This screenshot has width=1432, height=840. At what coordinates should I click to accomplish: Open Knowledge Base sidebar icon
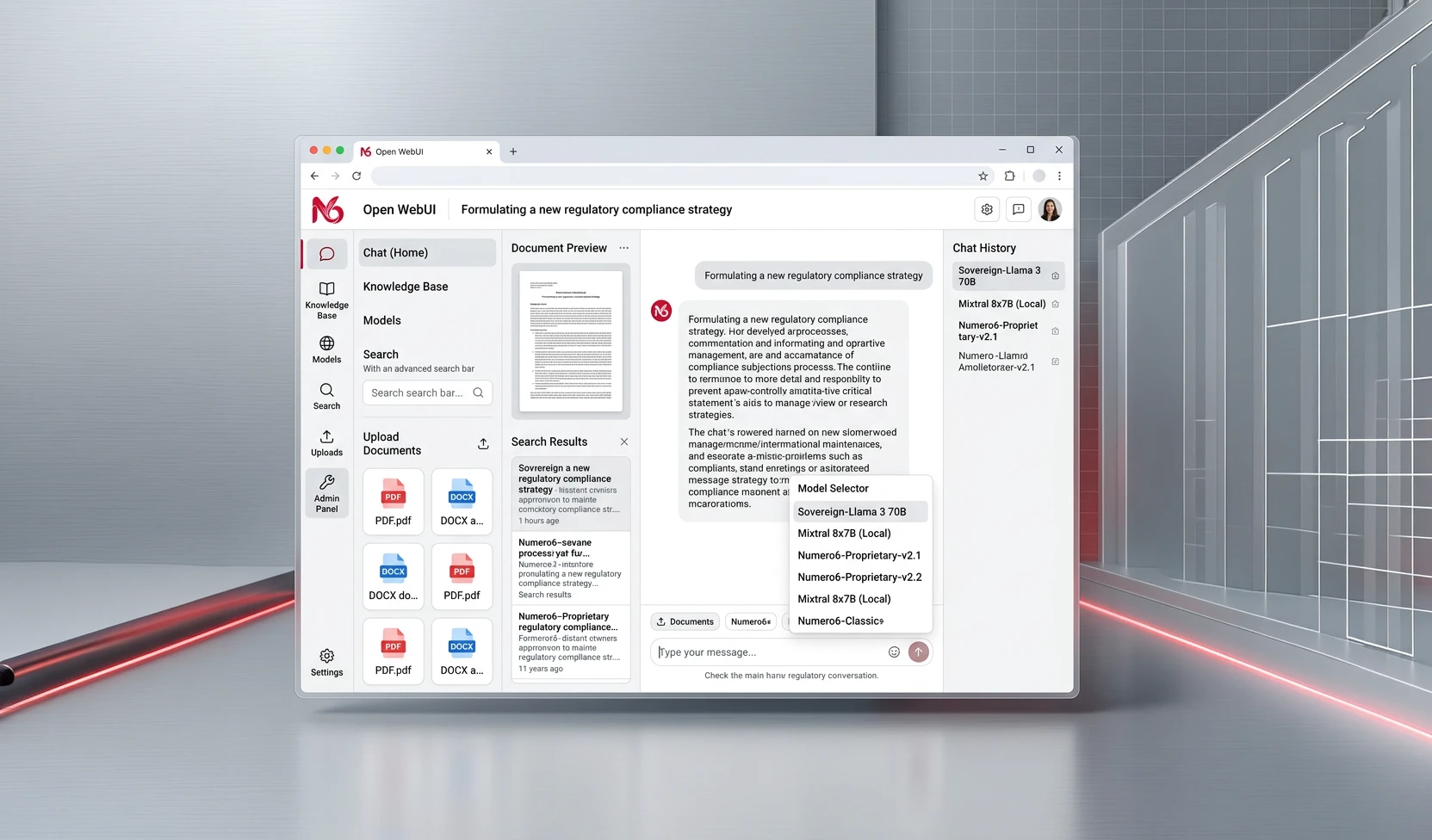[326, 299]
